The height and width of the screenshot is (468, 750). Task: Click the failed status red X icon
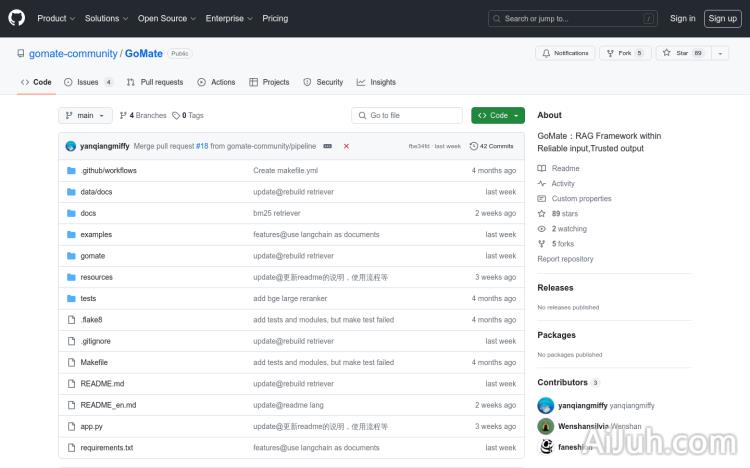[346, 146]
